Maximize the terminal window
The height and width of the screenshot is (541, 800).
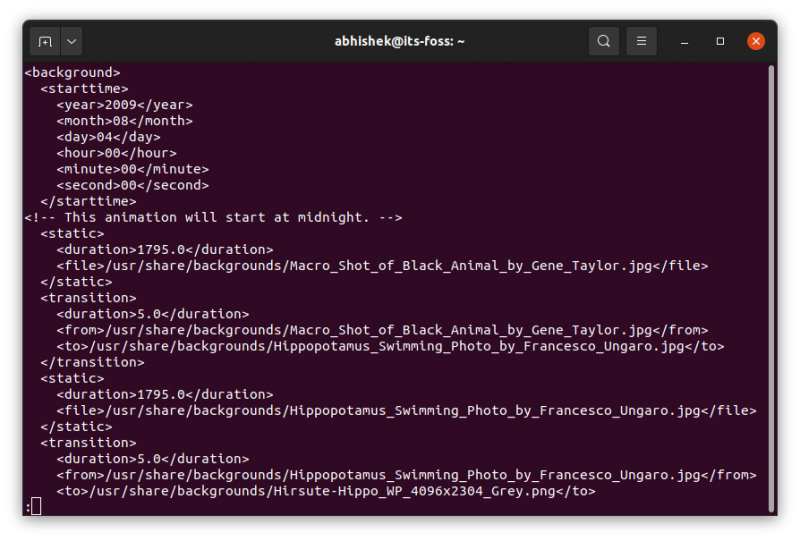click(x=720, y=41)
